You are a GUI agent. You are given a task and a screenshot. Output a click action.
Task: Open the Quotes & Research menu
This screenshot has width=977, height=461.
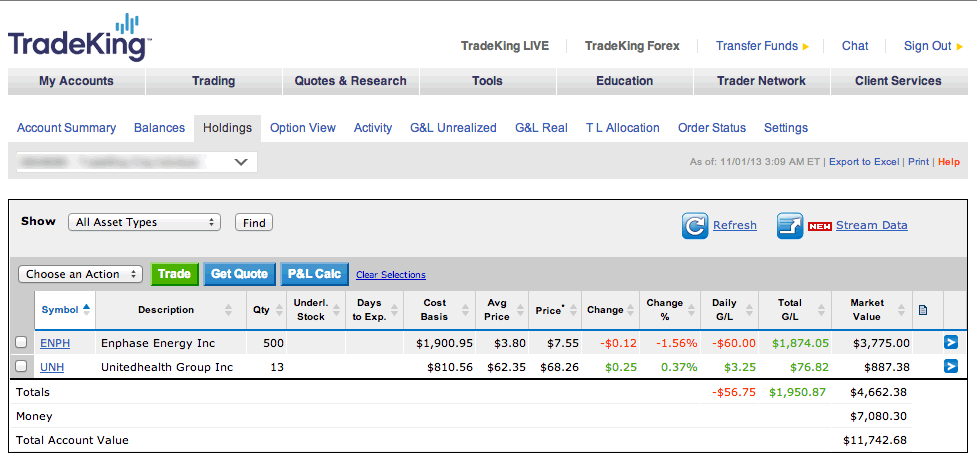tap(351, 81)
